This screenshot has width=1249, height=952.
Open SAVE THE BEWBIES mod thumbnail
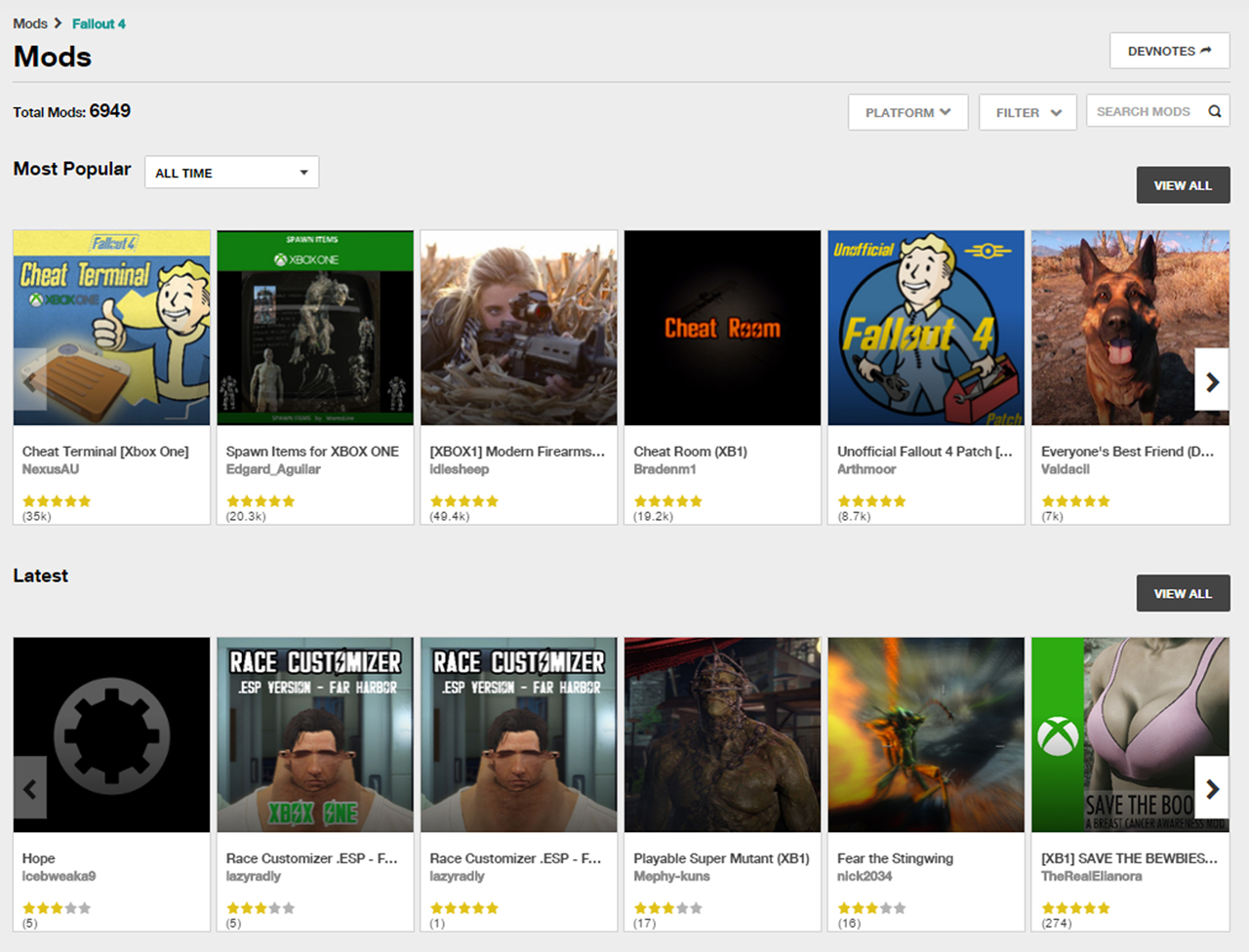pyautogui.click(x=1130, y=734)
